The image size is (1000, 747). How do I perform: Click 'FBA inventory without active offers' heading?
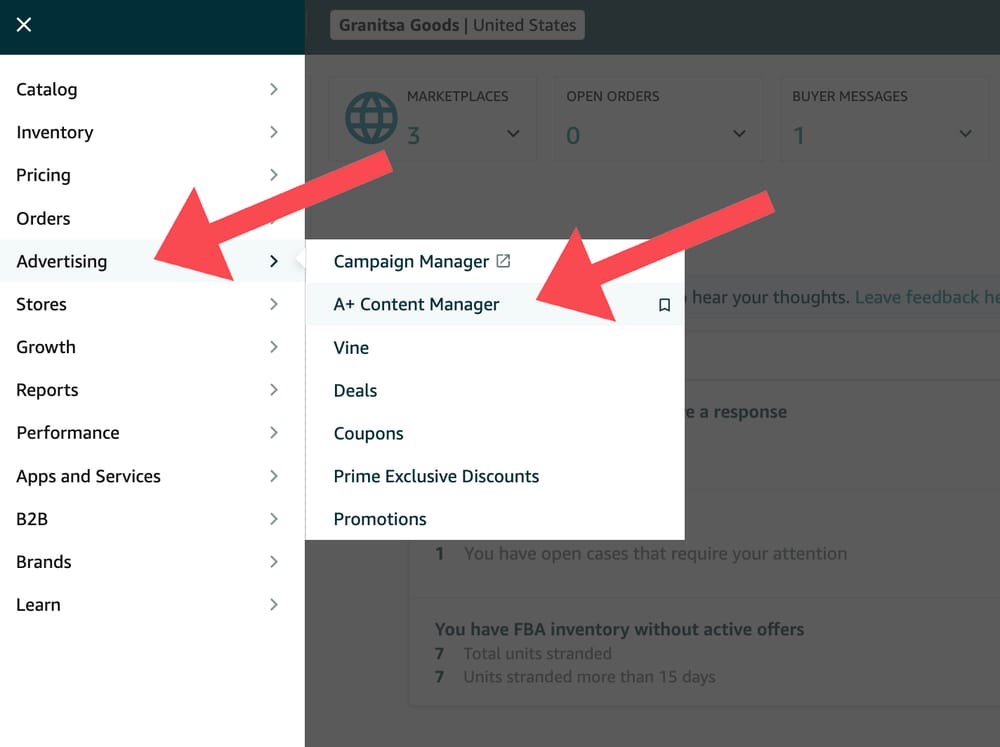coord(619,630)
